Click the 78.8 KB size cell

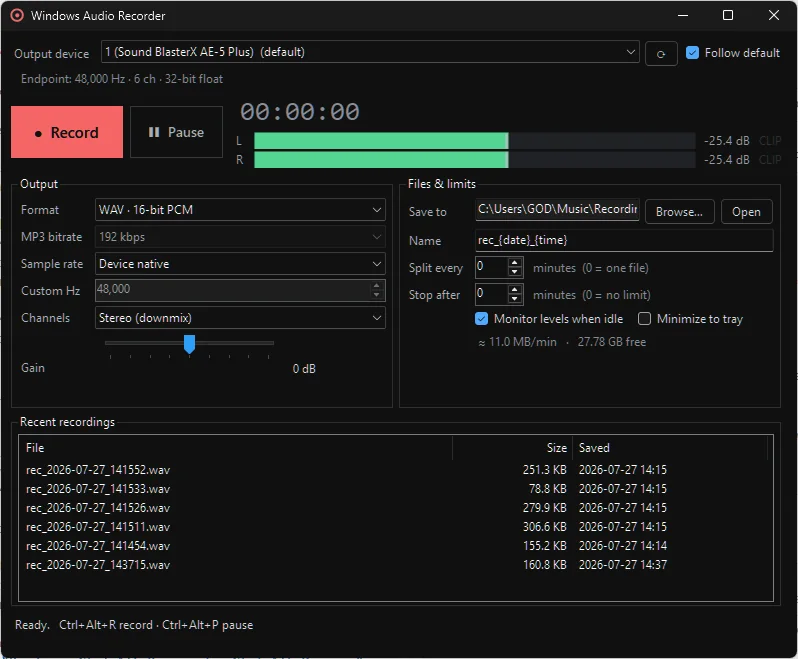pyautogui.click(x=548, y=489)
